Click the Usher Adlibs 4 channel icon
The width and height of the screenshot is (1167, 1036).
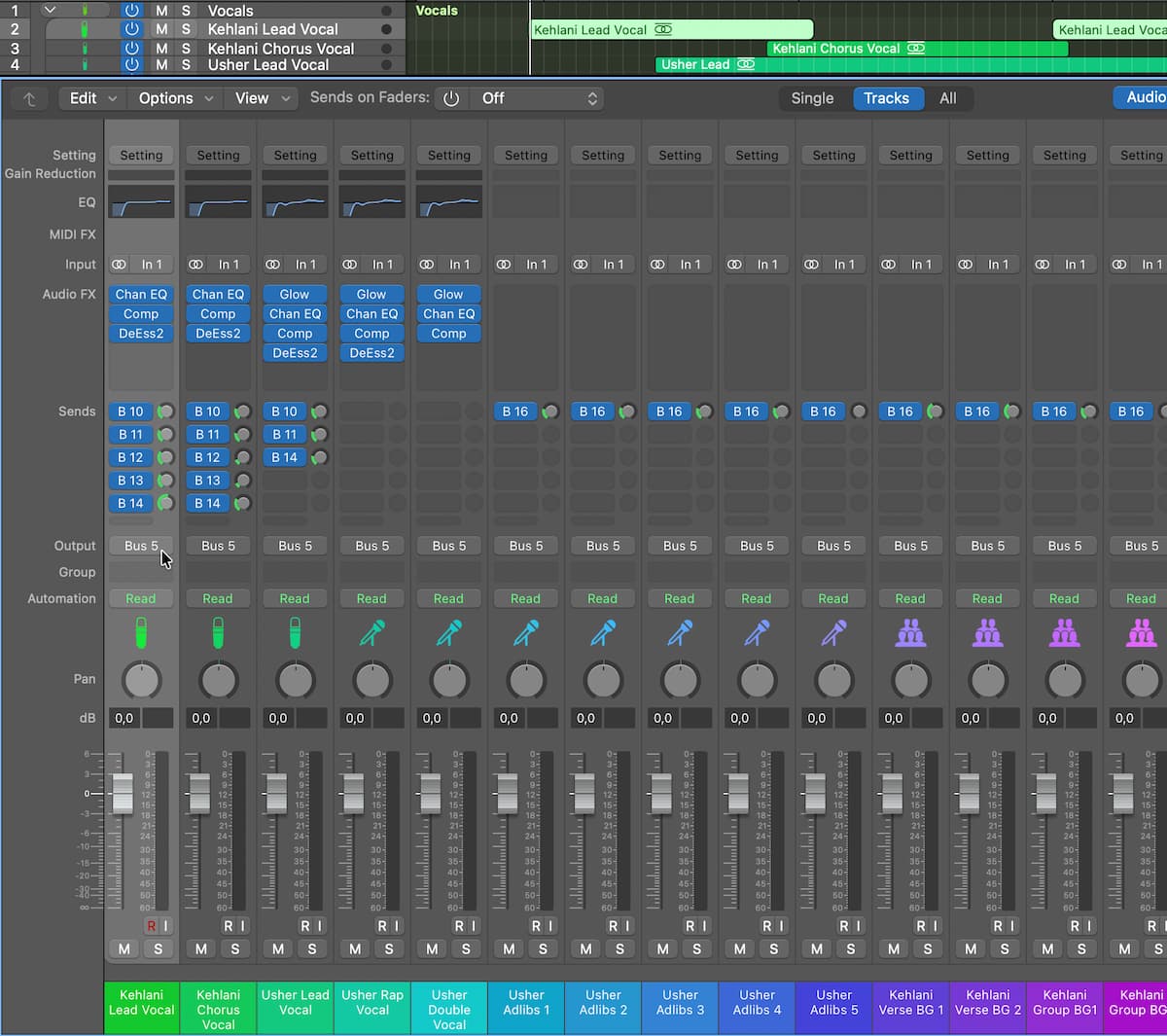click(757, 633)
